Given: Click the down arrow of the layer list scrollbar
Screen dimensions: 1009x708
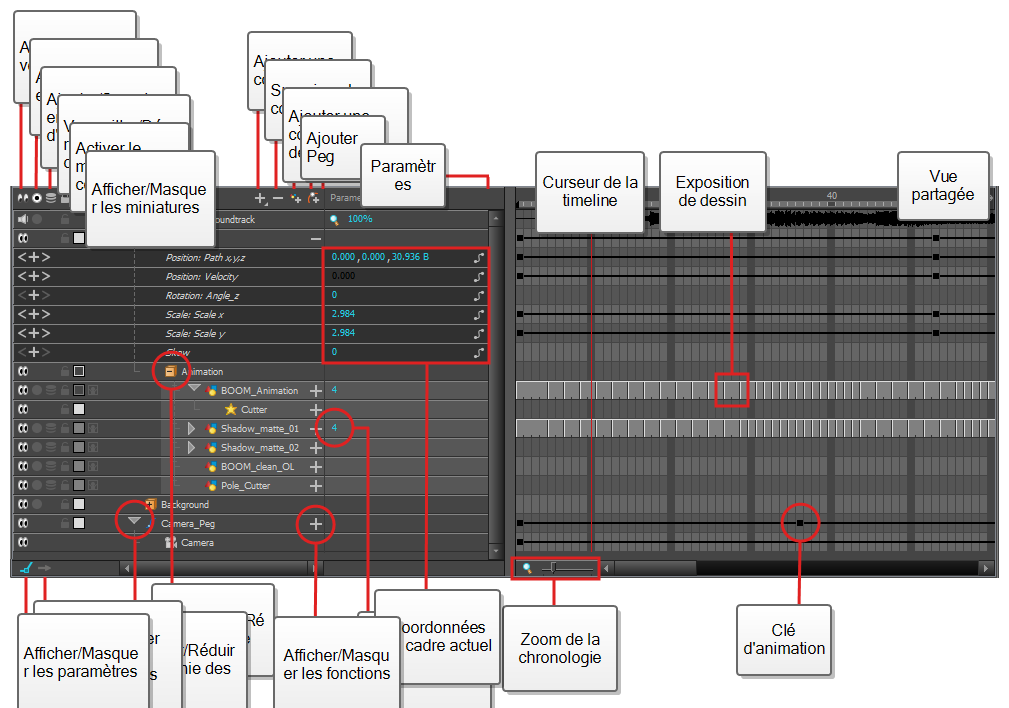Looking at the screenshot, I should (x=495, y=552).
